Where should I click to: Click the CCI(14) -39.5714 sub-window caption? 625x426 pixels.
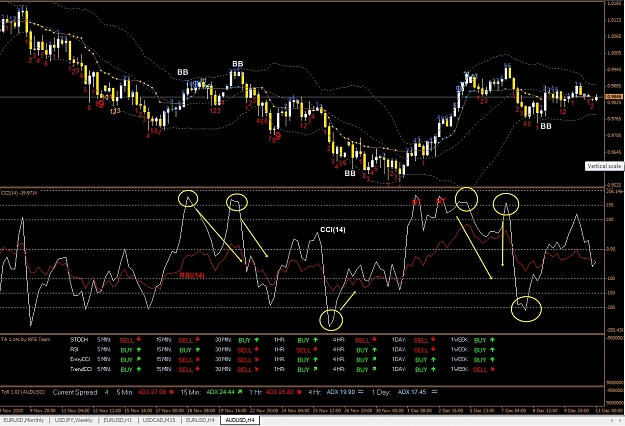19,193
